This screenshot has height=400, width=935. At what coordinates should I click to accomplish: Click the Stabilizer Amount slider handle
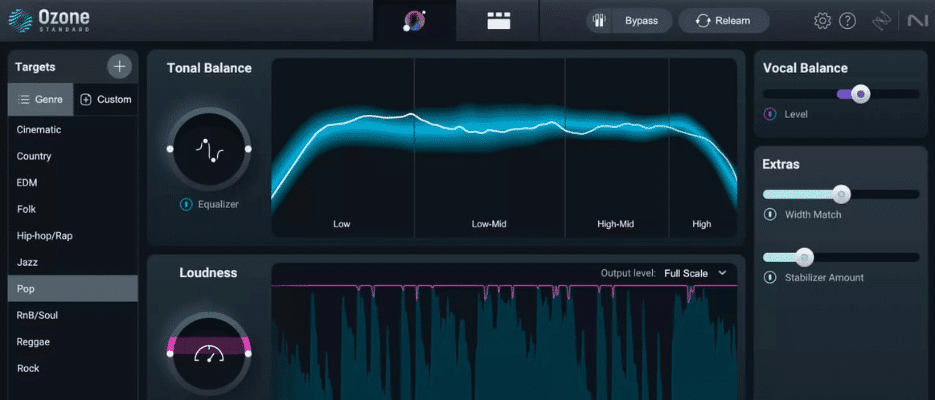tap(804, 257)
